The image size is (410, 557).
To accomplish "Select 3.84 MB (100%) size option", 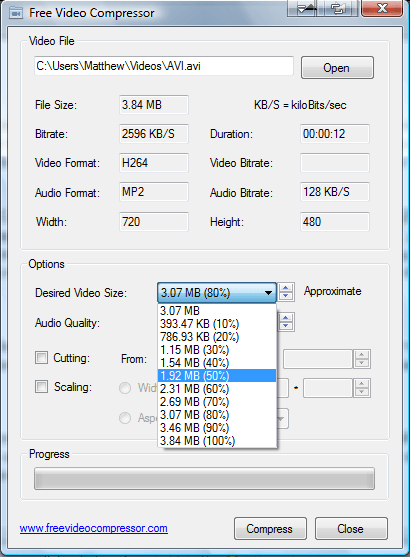I will [217, 441].
